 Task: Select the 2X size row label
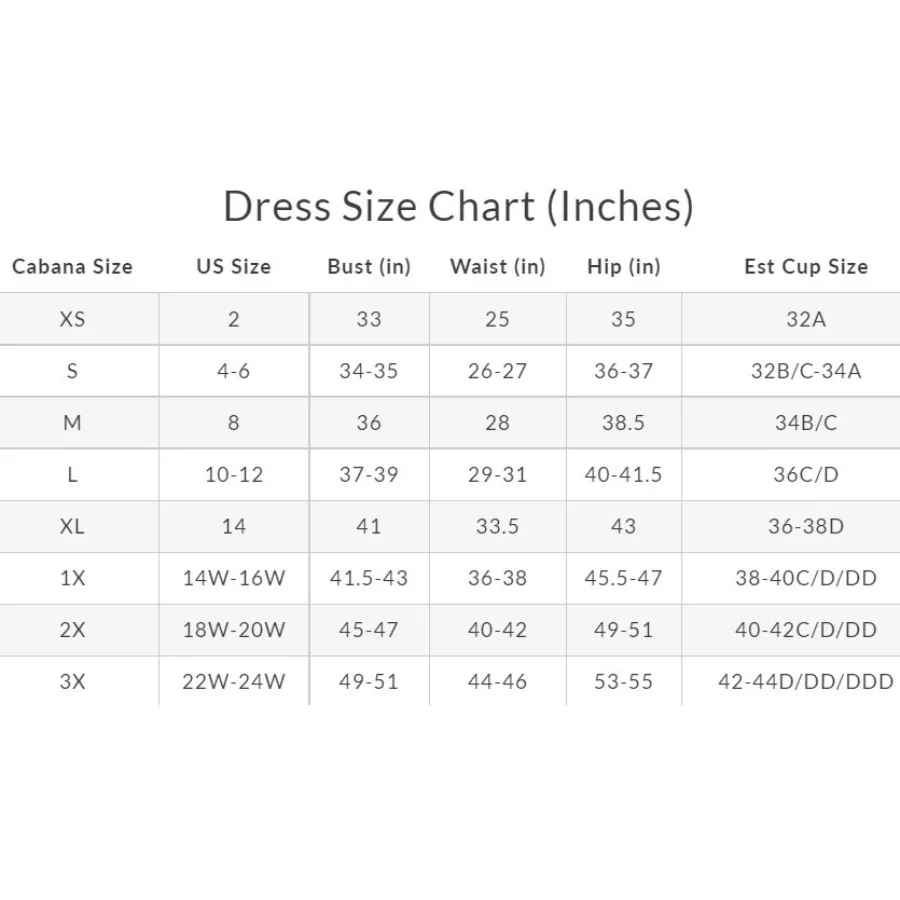(x=72, y=630)
